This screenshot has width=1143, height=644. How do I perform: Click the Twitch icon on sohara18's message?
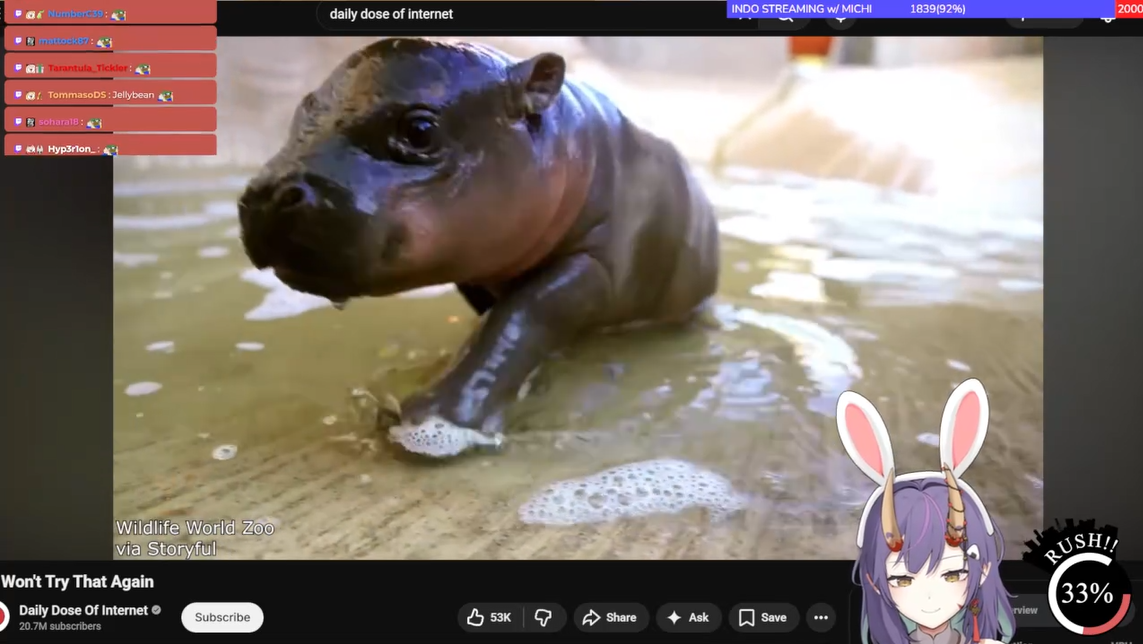(18, 122)
